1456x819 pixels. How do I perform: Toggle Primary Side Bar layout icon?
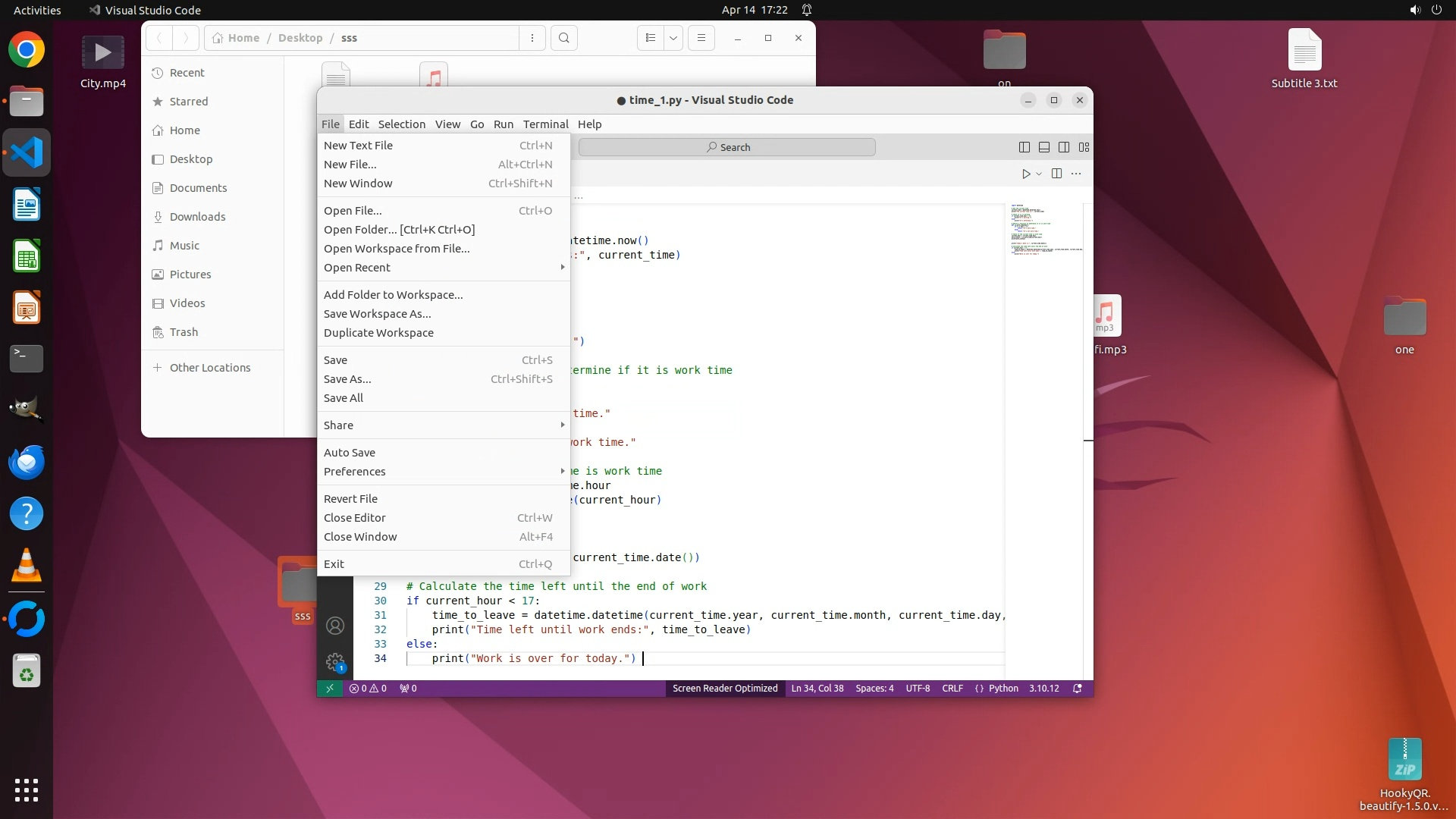point(1024,147)
